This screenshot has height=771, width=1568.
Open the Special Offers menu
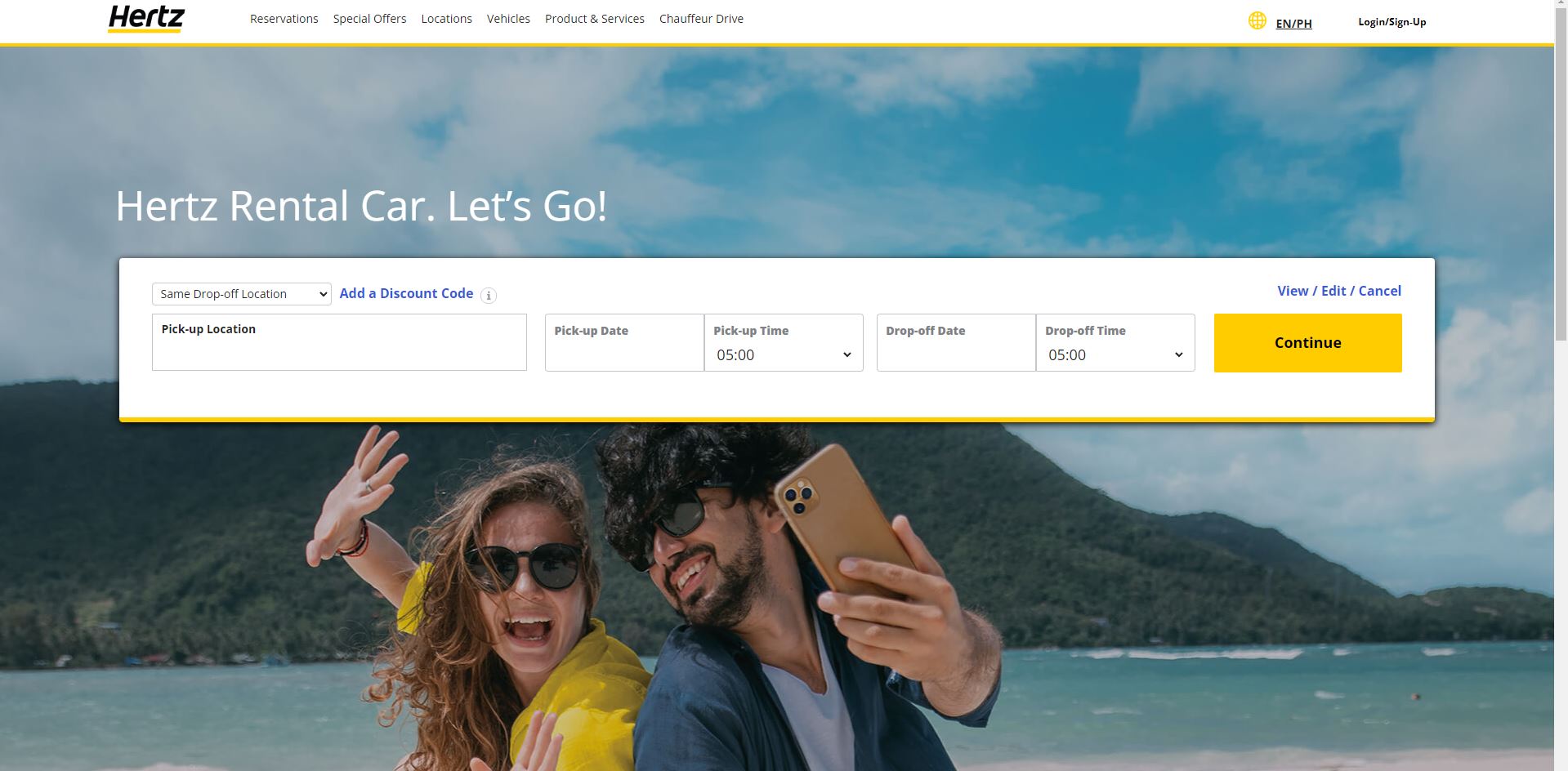(369, 19)
